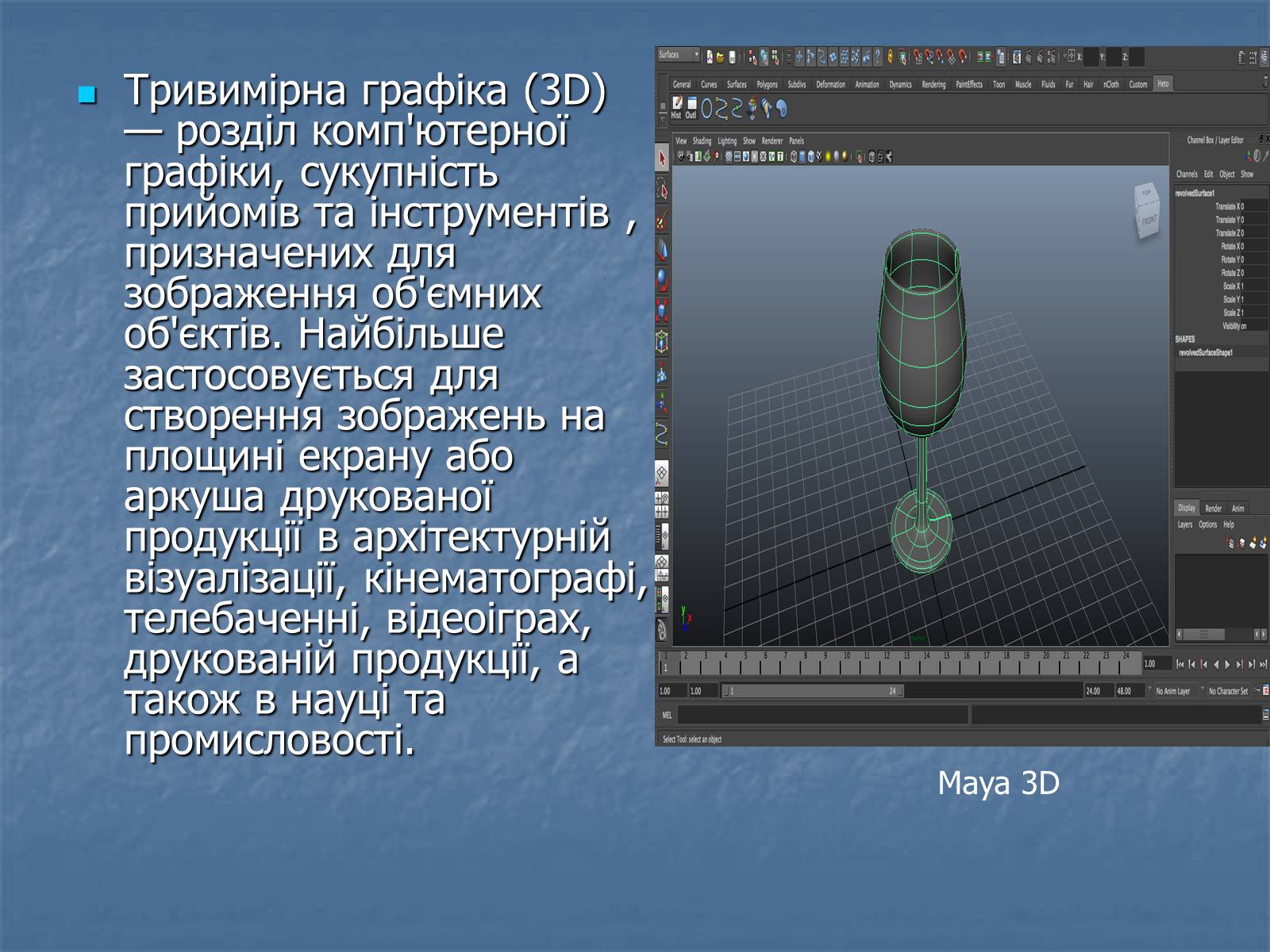Select the Soft Modification tool
1270x952 pixels.
(x=662, y=371)
